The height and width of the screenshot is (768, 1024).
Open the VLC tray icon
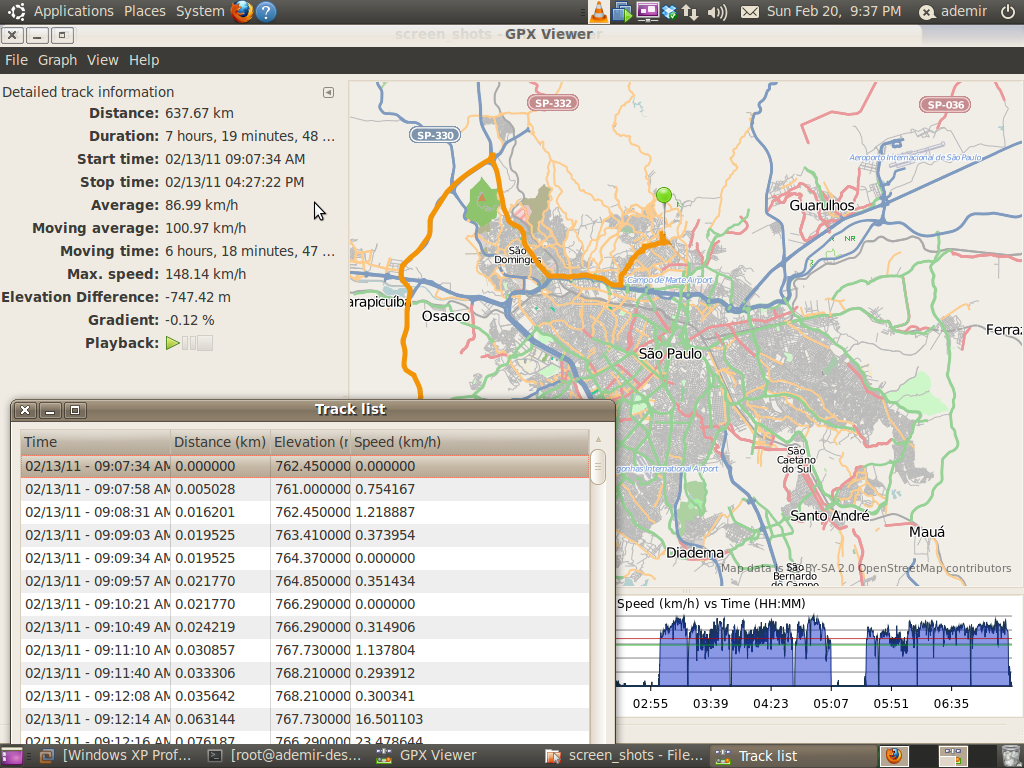point(598,12)
